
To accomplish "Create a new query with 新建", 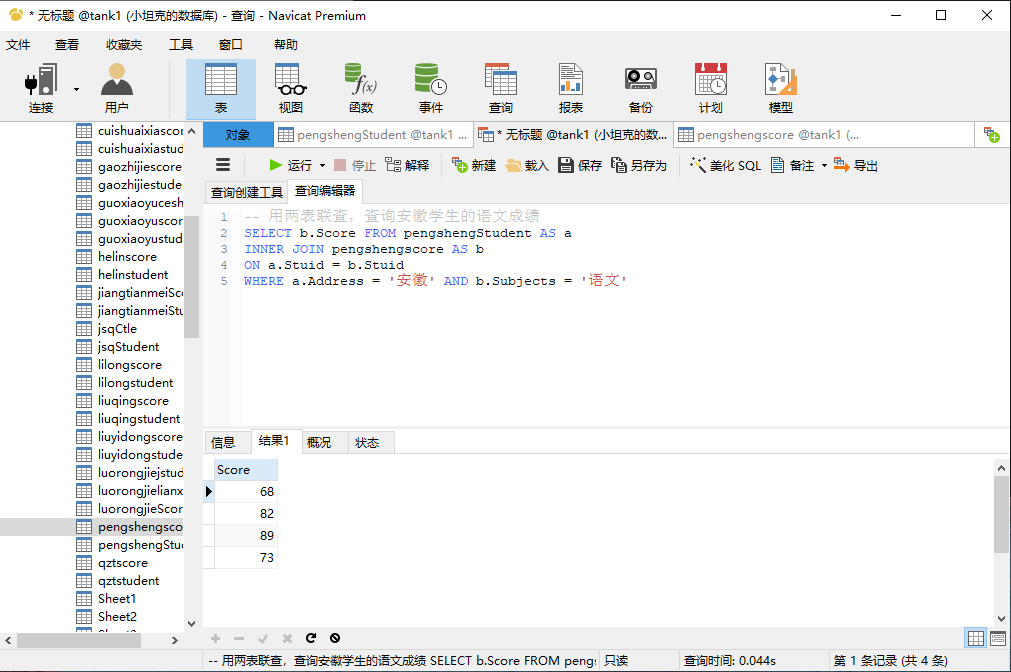I will (474, 166).
